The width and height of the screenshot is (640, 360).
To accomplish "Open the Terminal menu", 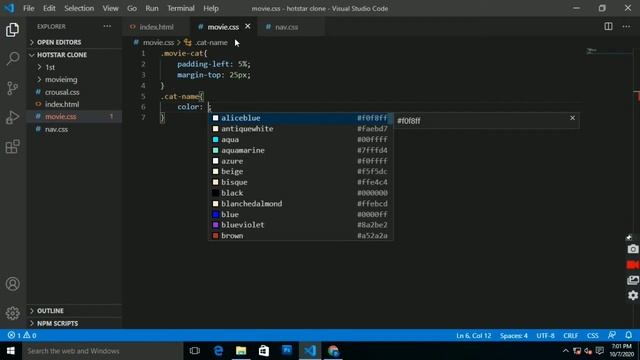I will (x=181, y=8).
